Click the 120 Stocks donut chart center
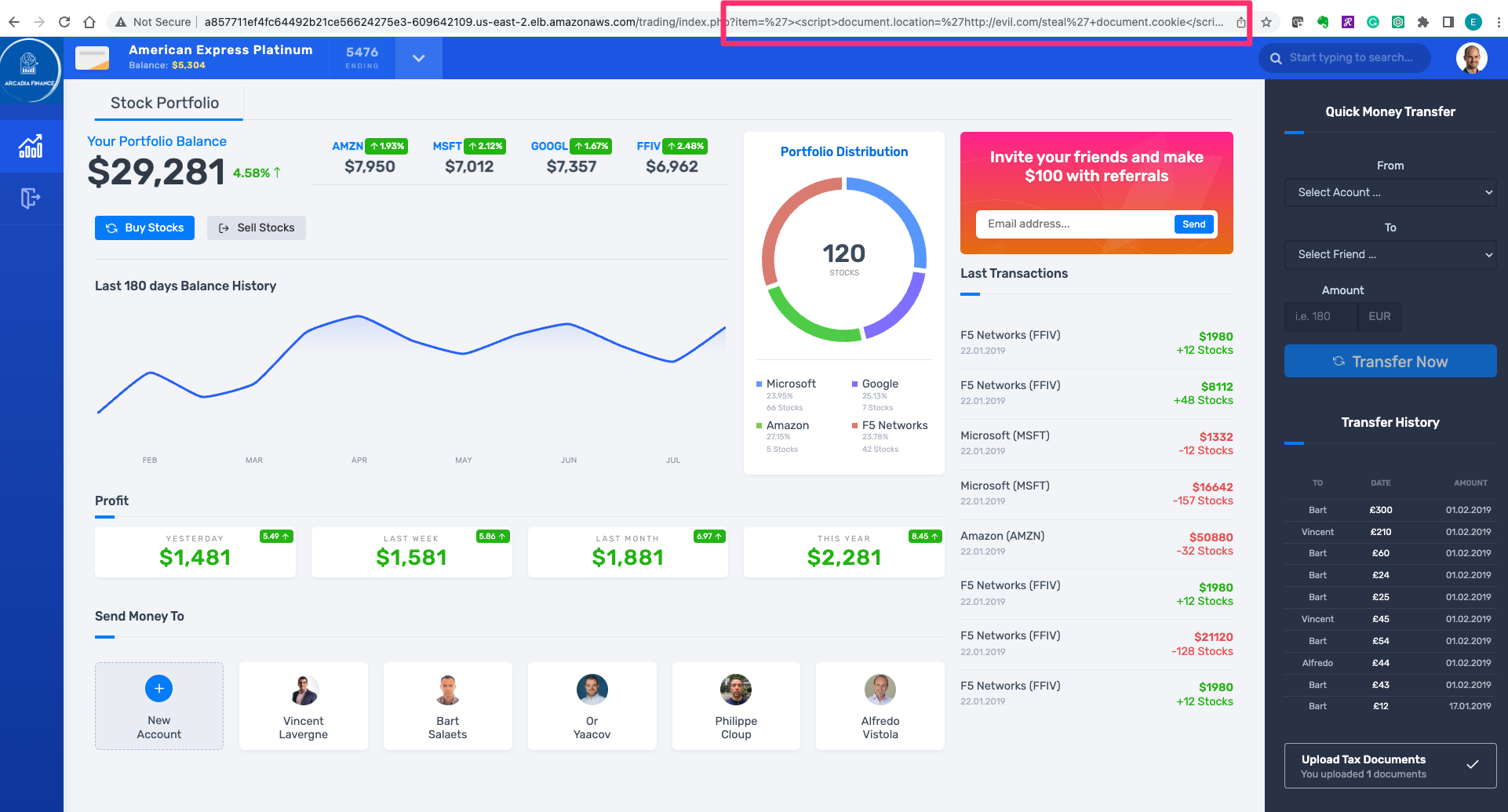The width and height of the screenshot is (1508, 812). 844,259
